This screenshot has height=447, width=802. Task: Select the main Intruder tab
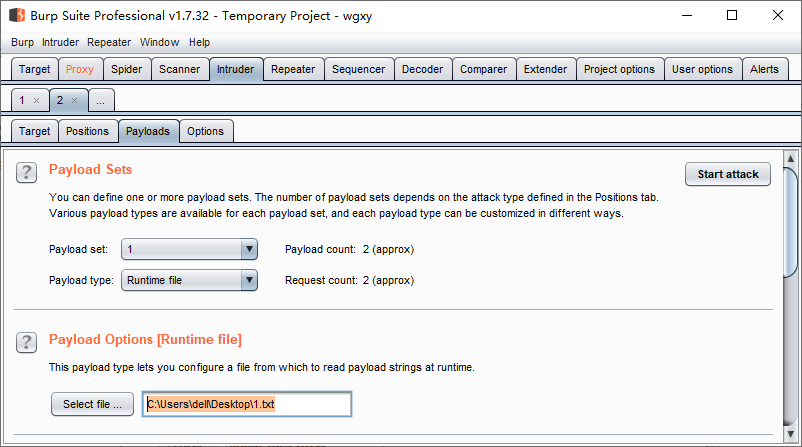[x=235, y=69]
